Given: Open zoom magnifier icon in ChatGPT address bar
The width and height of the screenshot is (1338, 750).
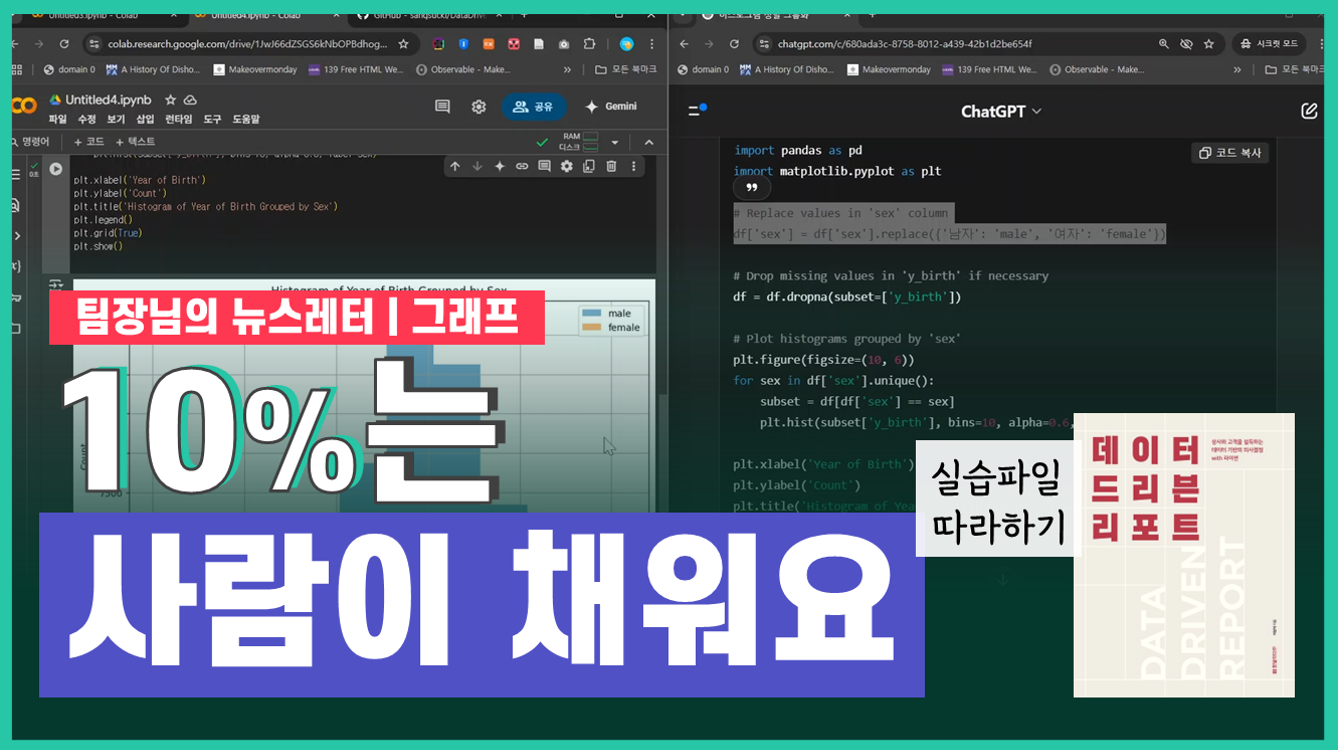Looking at the screenshot, I should tap(1164, 44).
